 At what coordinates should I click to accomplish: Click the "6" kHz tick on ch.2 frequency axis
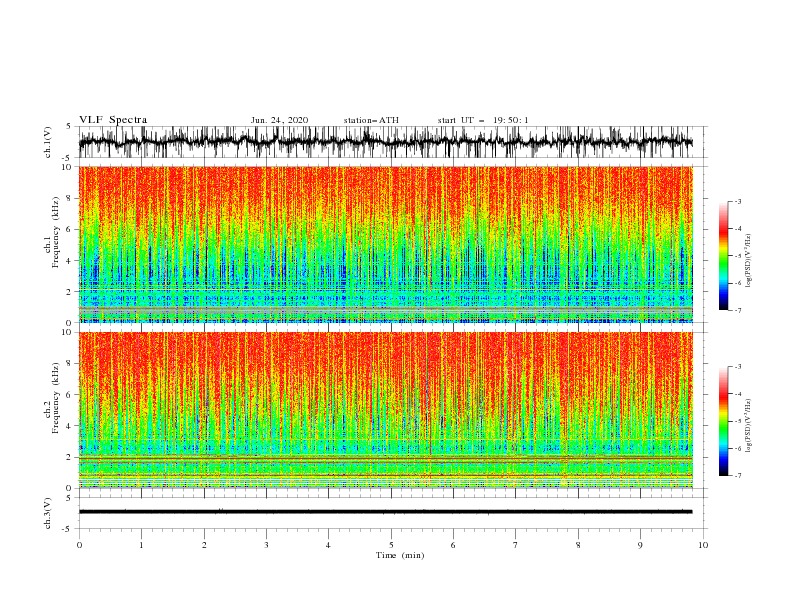69,395
